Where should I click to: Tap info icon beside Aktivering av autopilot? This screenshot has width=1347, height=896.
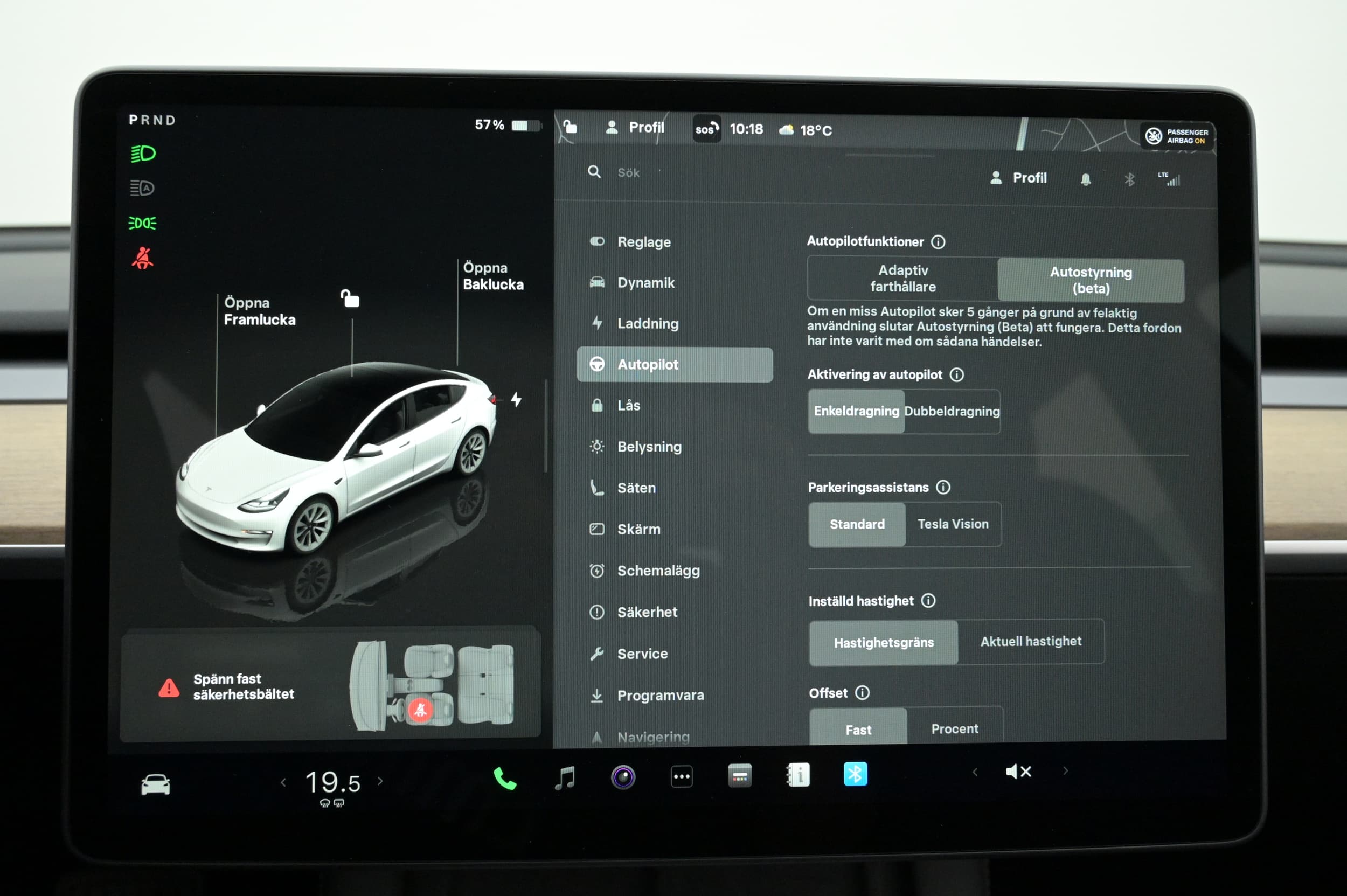click(x=957, y=375)
